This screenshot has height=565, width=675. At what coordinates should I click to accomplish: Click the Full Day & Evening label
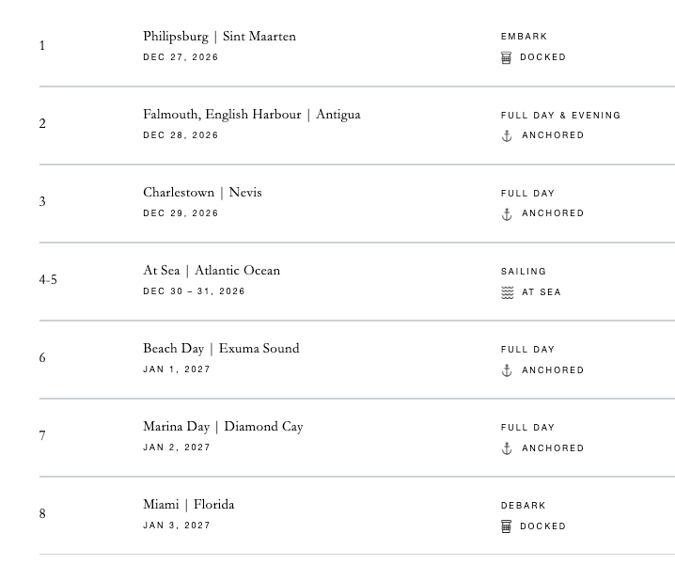[560, 115]
